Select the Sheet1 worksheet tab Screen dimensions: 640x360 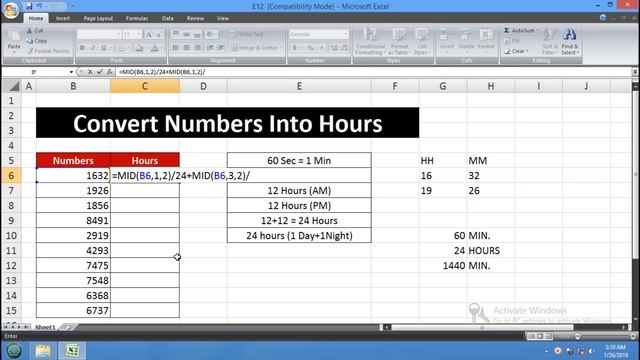coord(45,327)
